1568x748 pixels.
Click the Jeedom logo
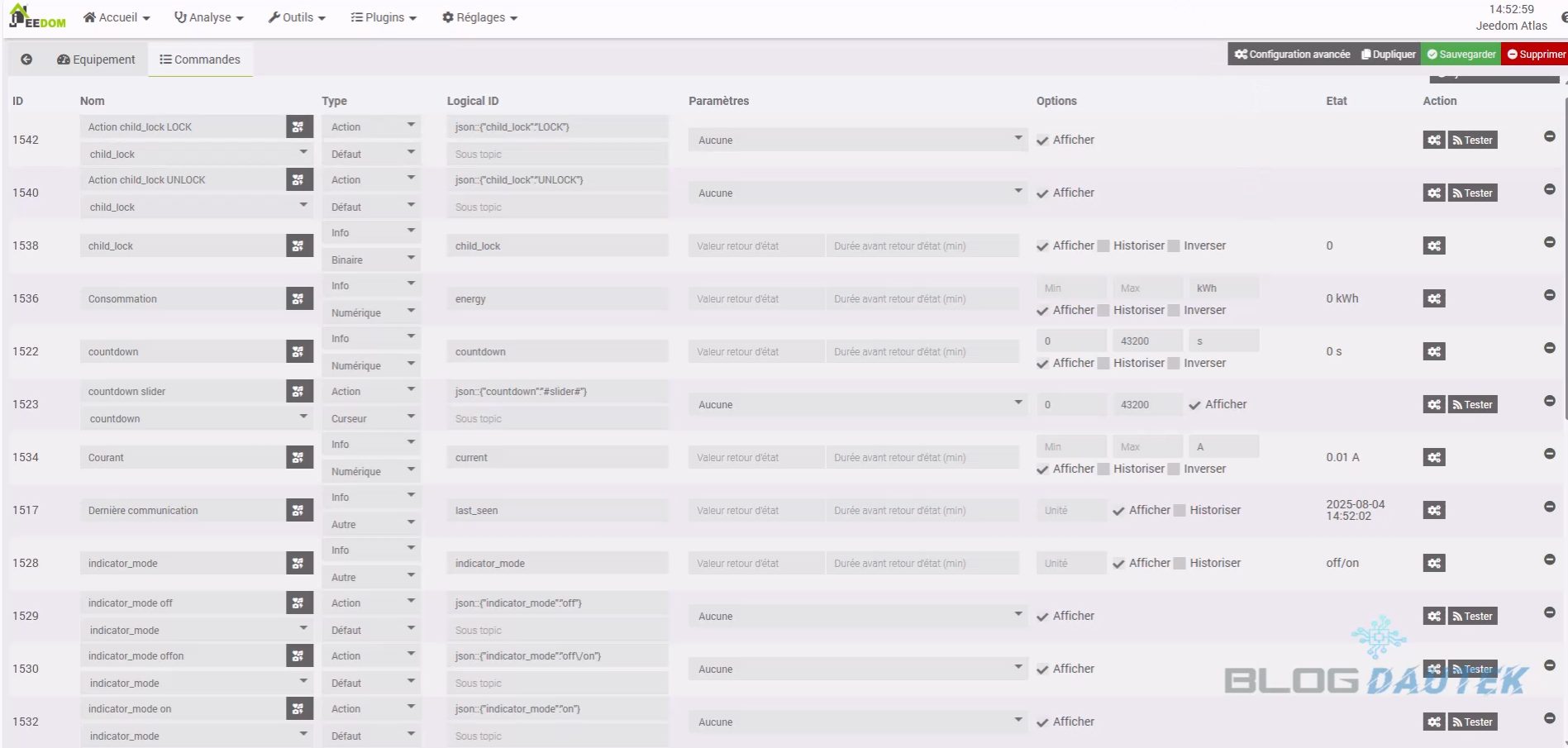[38, 17]
